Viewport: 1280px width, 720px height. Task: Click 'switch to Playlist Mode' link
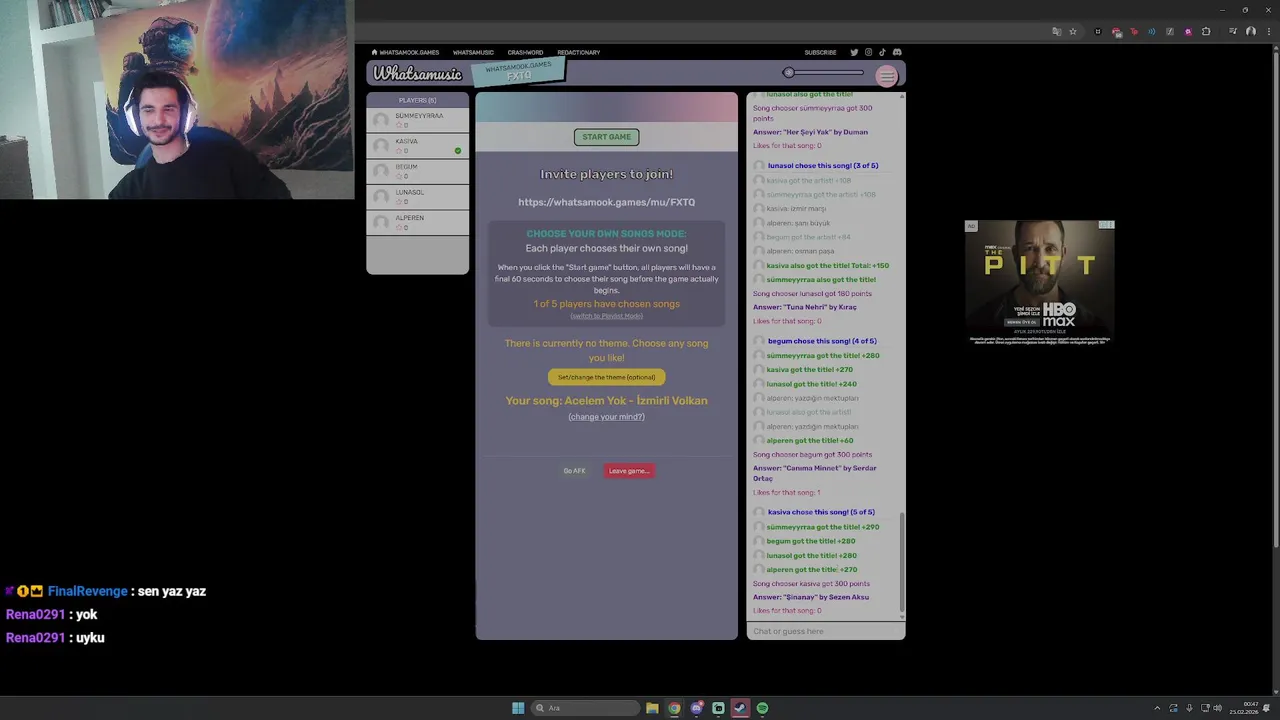click(606, 316)
